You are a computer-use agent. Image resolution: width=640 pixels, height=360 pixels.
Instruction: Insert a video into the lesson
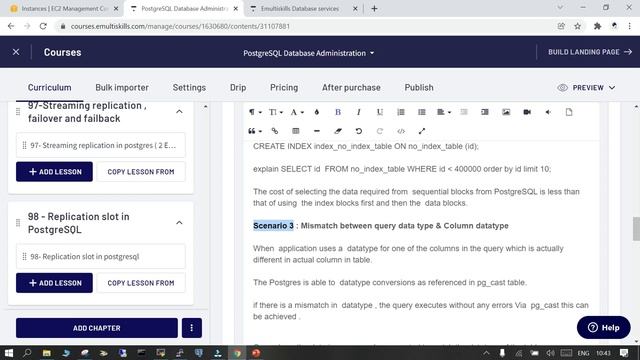(x=527, y=112)
